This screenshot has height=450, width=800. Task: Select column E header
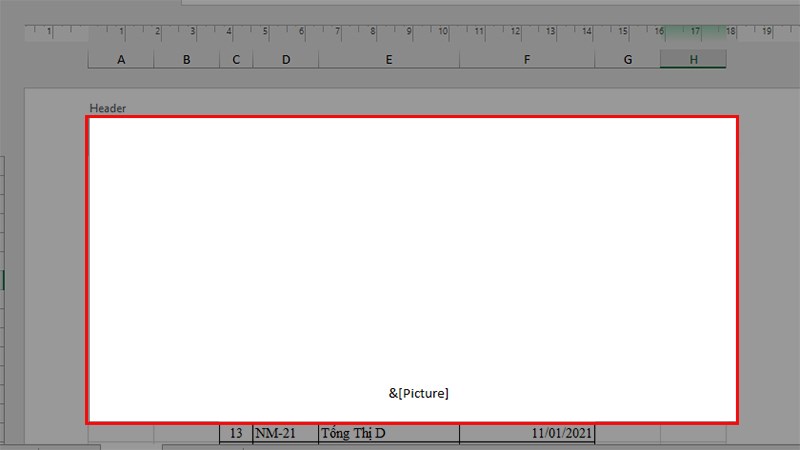click(x=389, y=59)
